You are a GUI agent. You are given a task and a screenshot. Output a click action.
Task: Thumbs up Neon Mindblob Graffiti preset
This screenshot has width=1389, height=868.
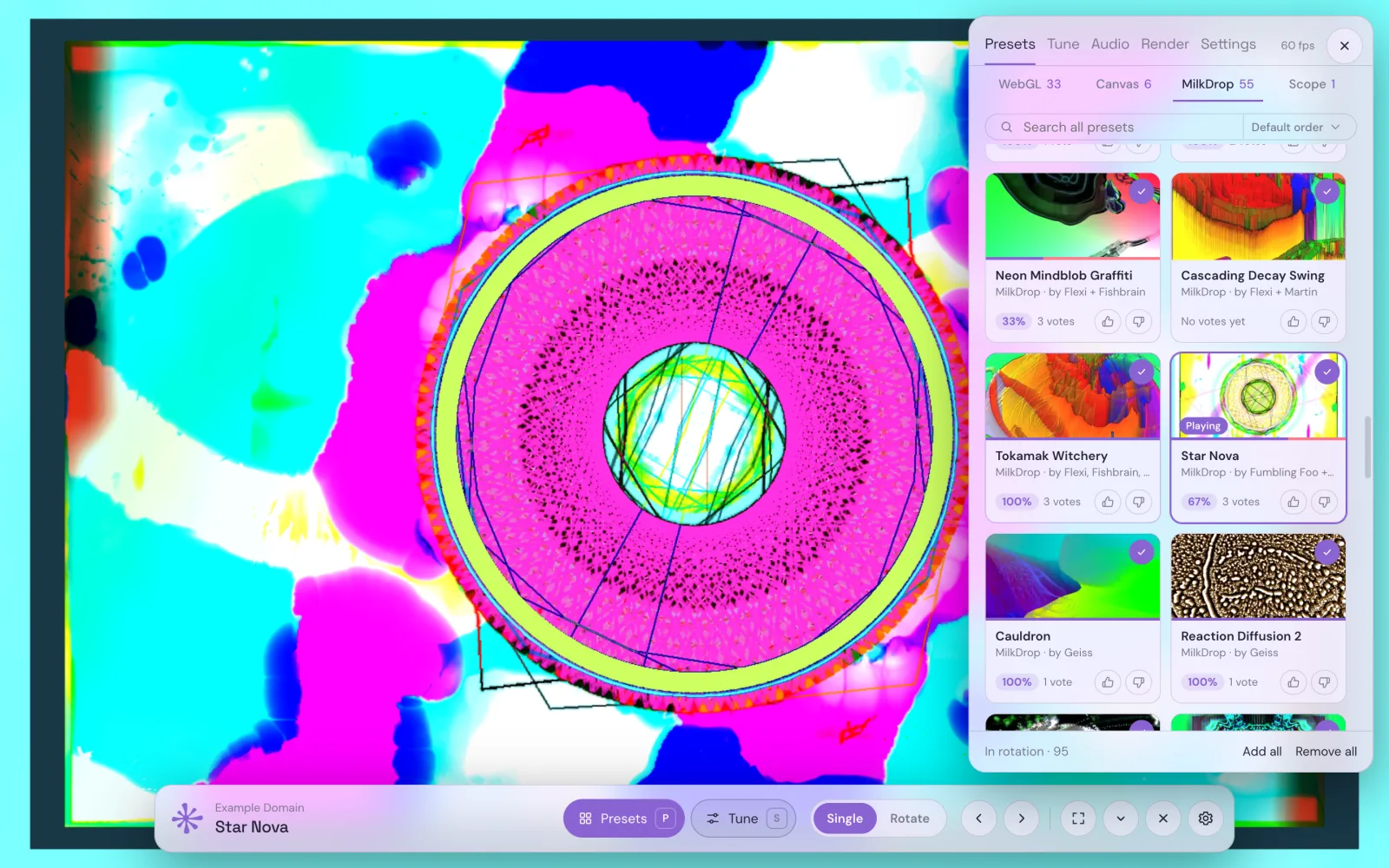[1108, 321]
